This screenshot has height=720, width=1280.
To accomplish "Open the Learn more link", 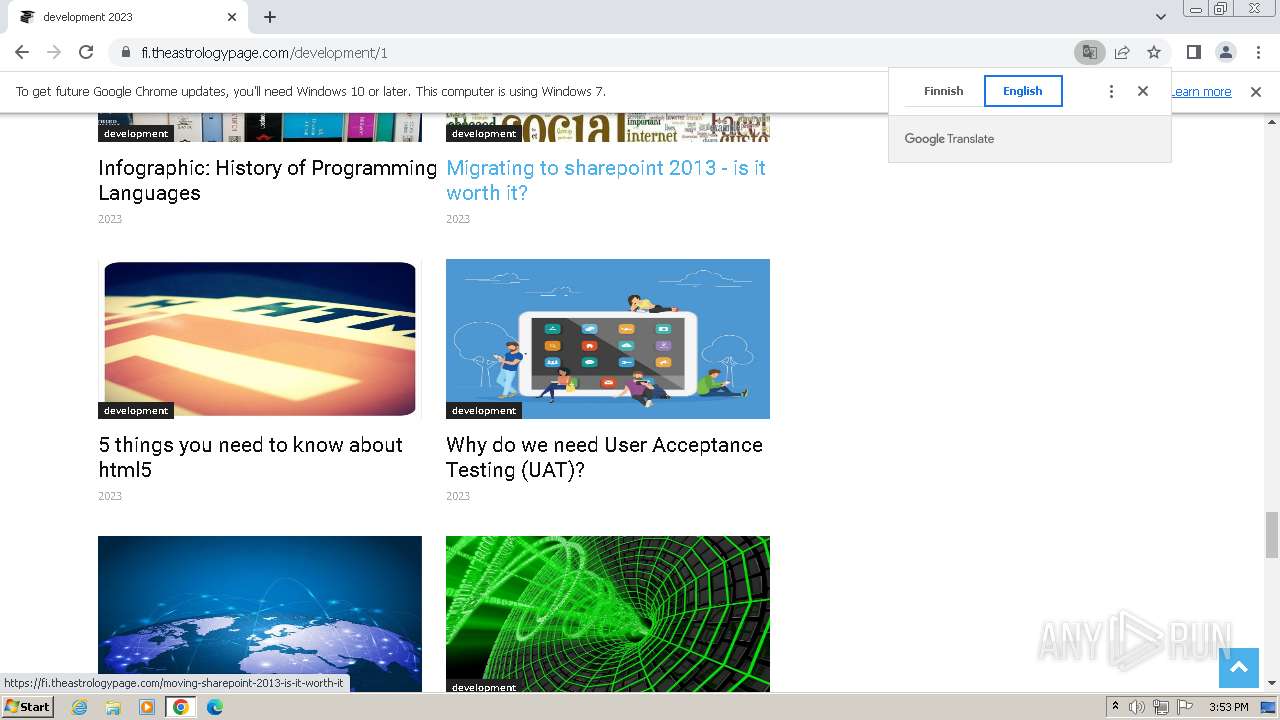I will coord(1201,92).
